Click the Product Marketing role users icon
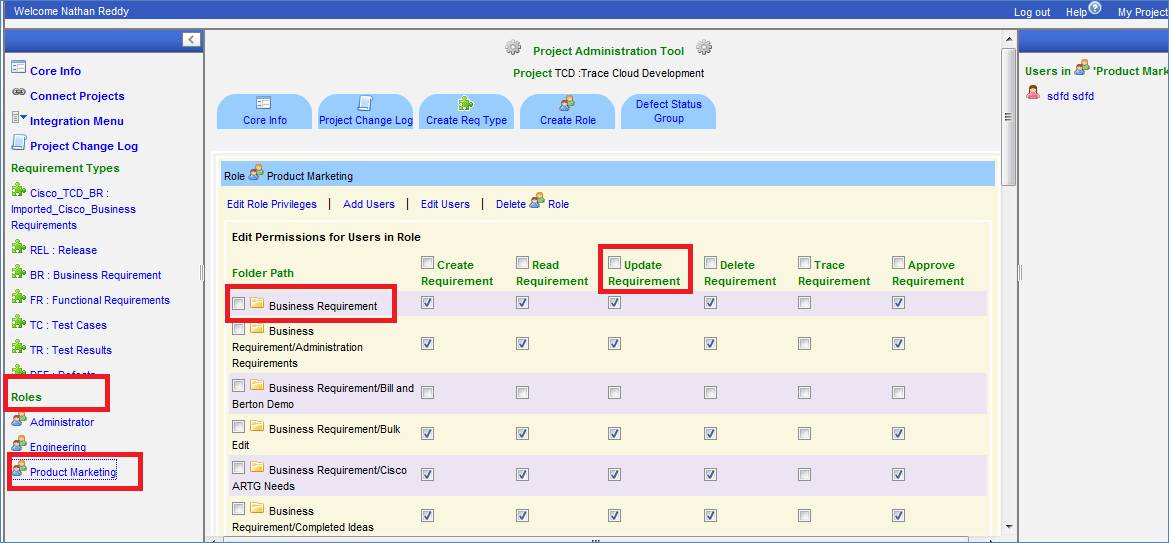1169x543 pixels. (x=19, y=468)
